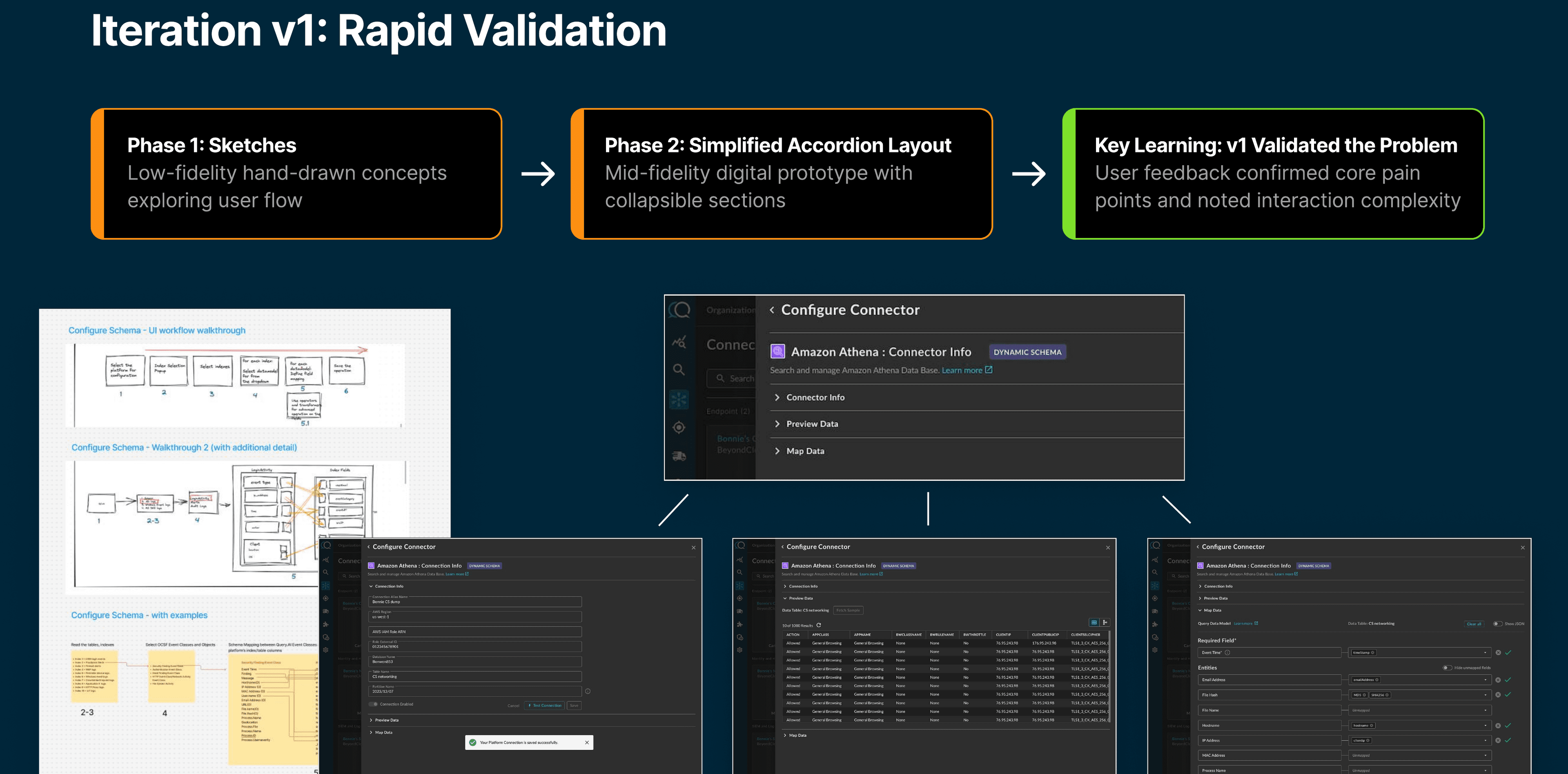Click puzzle piece icon in Map Data panel sidebar
This screenshot has height=774, width=1568.
(1155, 624)
